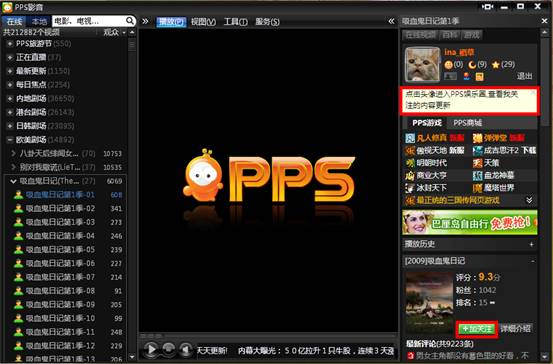Click the gray card icon under username

click(450, 76)
